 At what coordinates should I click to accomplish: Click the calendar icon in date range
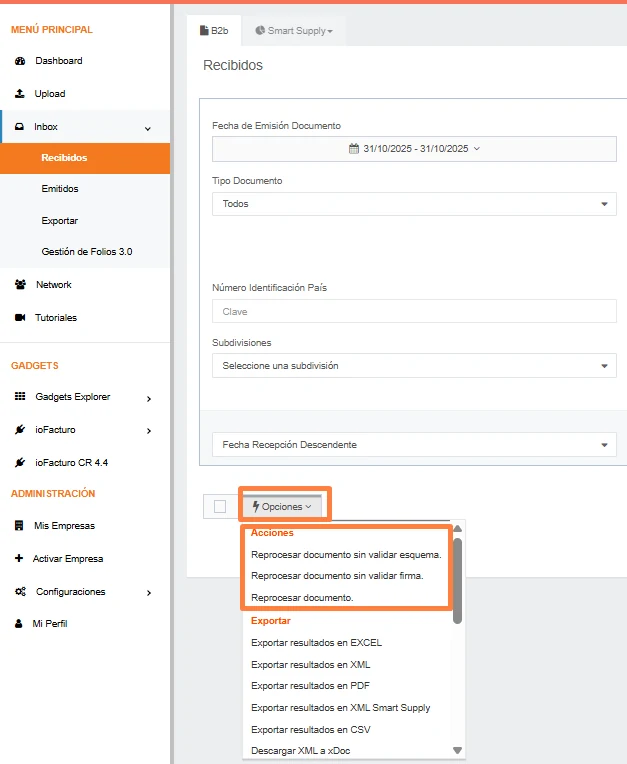354,149
